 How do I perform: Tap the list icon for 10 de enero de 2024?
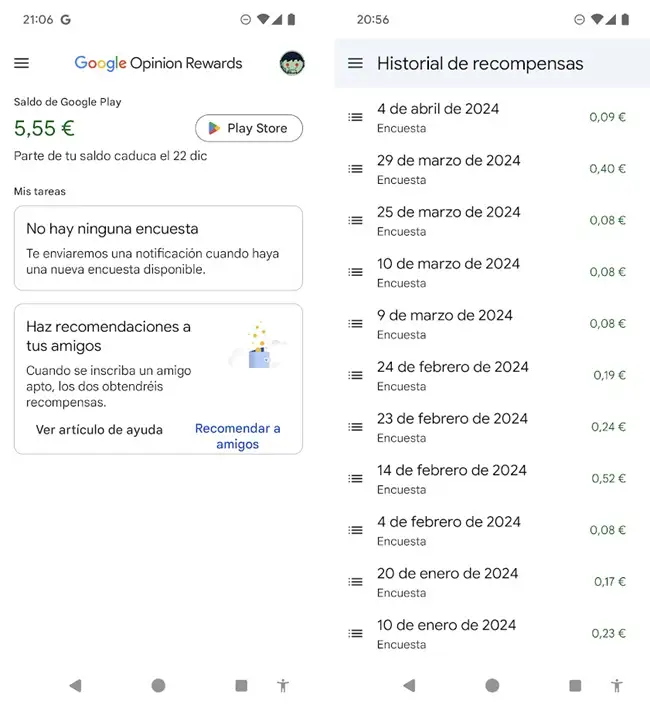(x=355, y=634)
